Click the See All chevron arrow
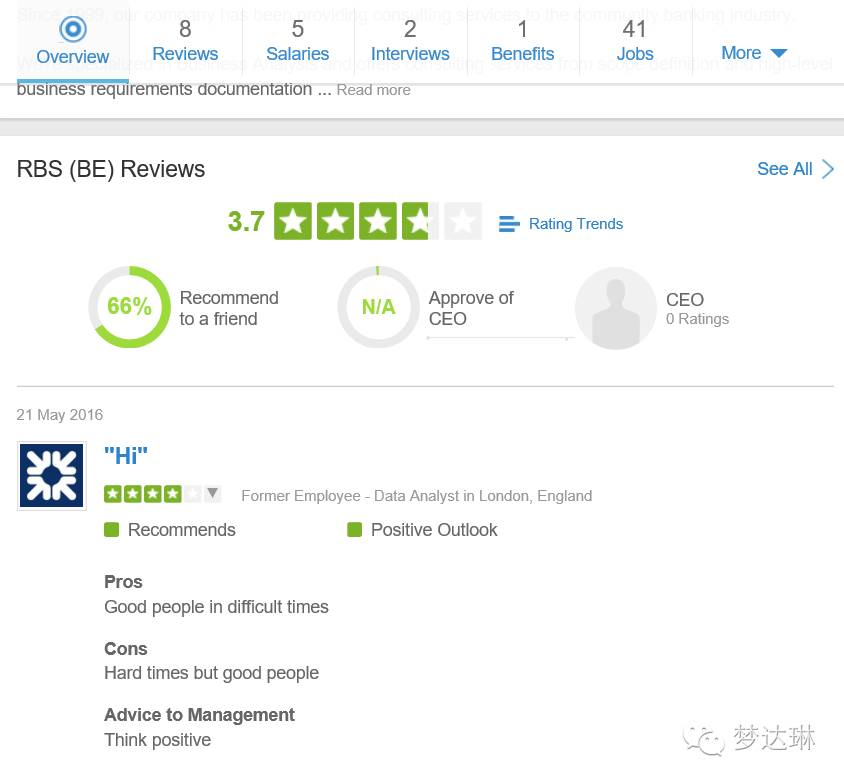Viewport: 844px width, 782px height. pos(828,169)
